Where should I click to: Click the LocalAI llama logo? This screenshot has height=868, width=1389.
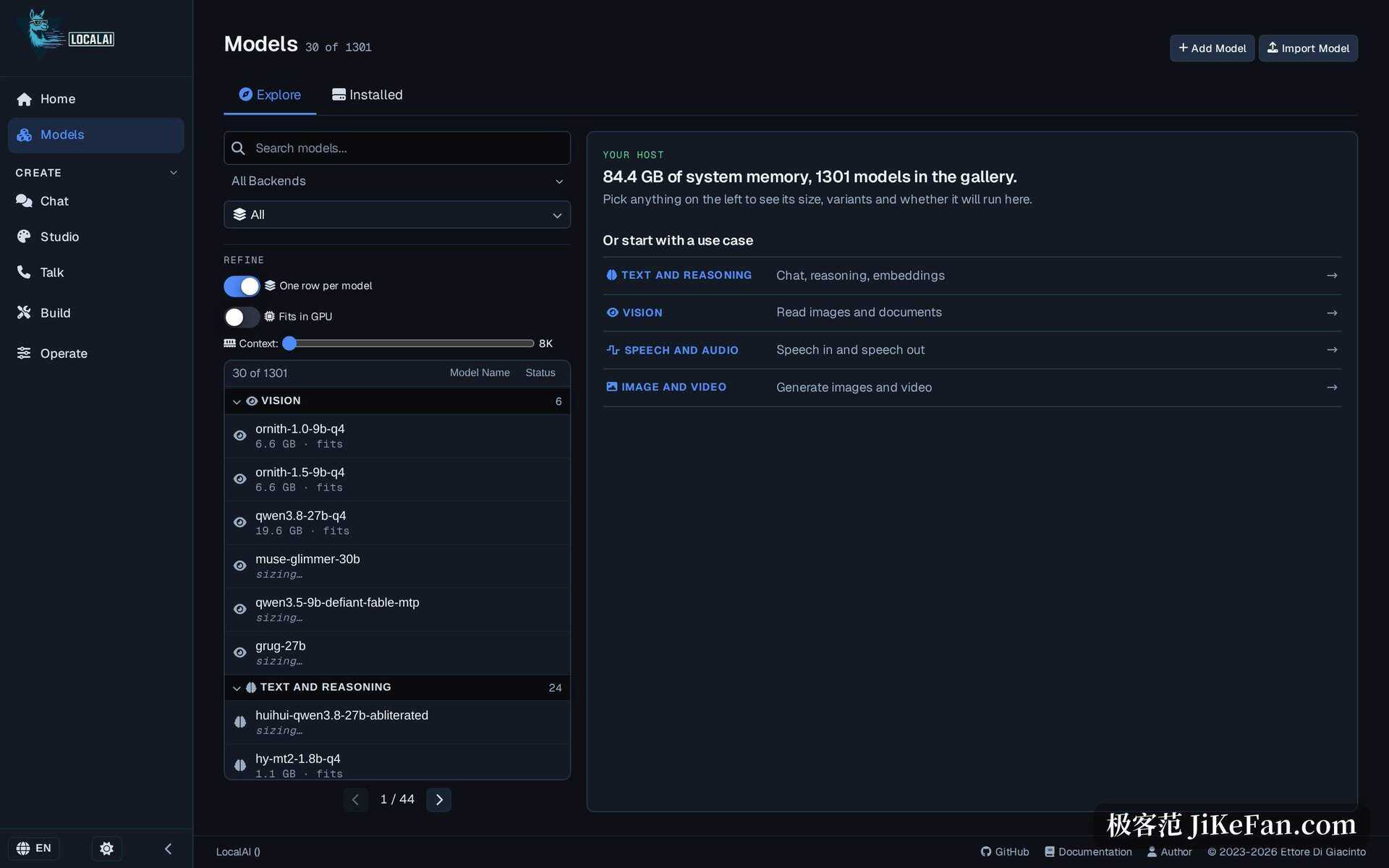coord(66,35)
